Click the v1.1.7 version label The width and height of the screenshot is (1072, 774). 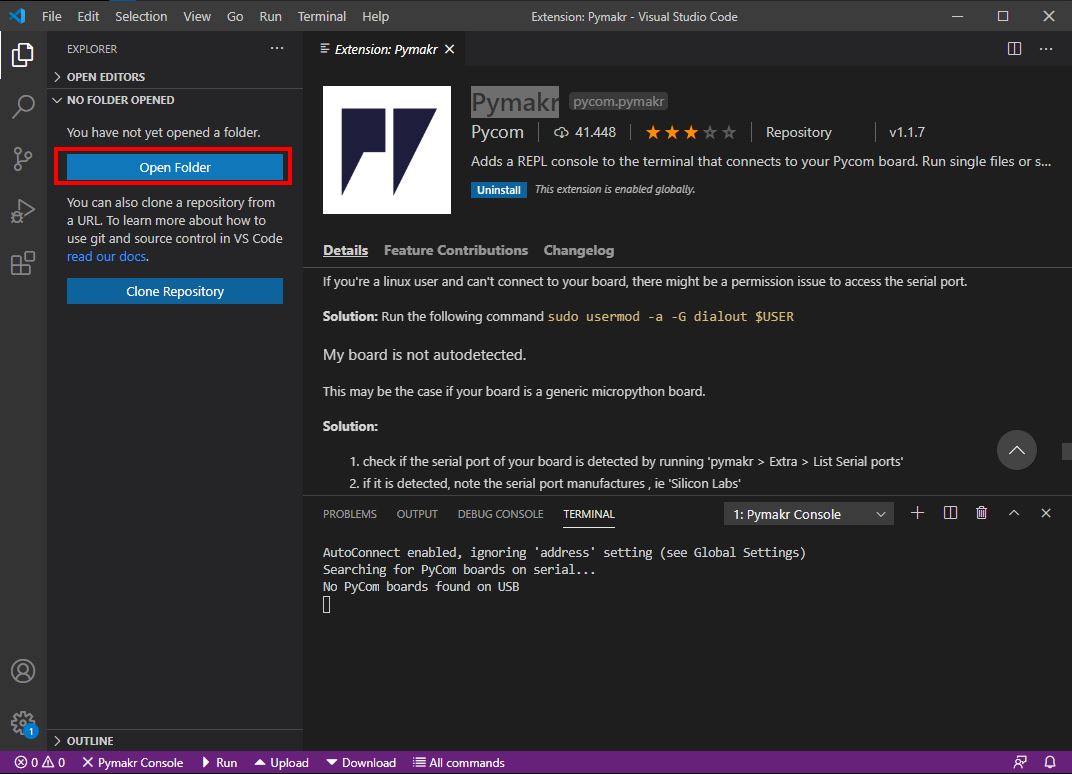click(x=907, y=132)
